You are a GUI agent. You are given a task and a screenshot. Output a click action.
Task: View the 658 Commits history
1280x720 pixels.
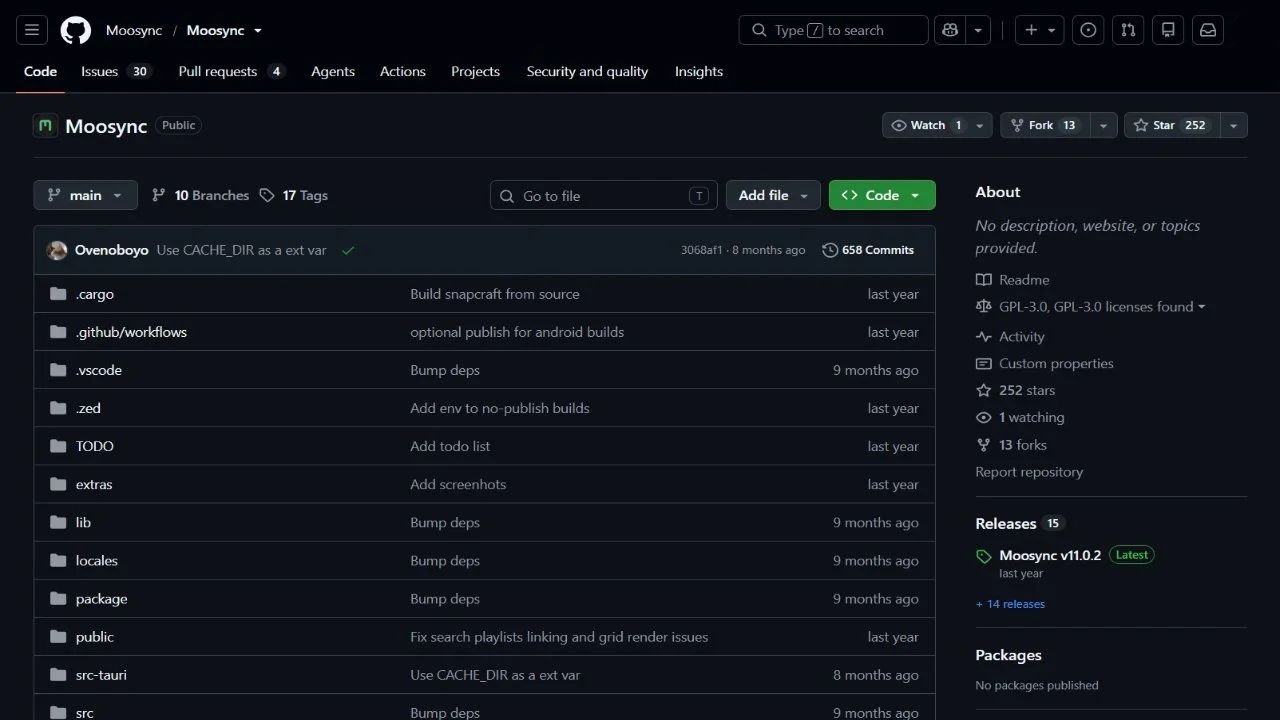coord(868,250)
